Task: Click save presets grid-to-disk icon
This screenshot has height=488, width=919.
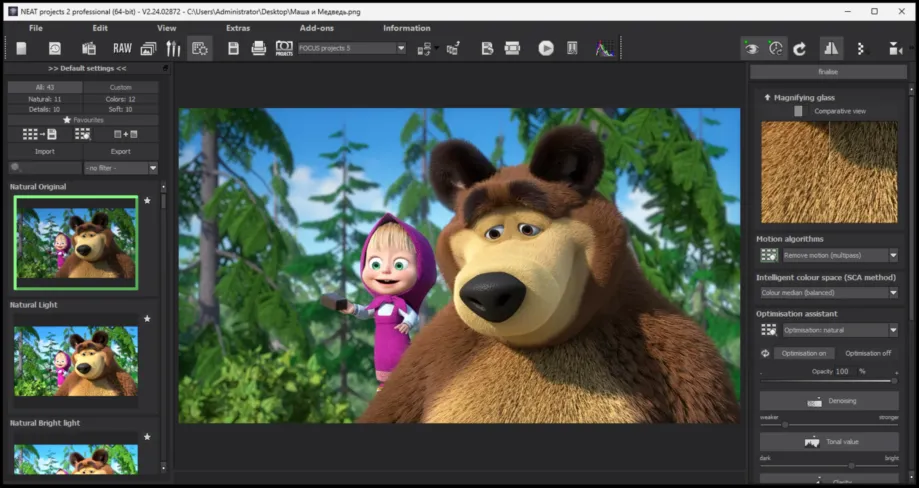Action: coord(39,135)
